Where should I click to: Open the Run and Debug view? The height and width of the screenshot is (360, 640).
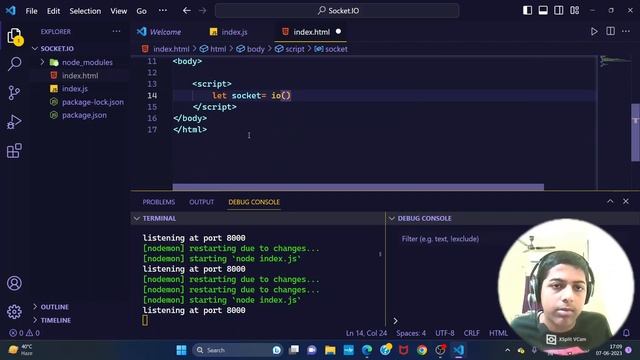click(x=14, y=122)
